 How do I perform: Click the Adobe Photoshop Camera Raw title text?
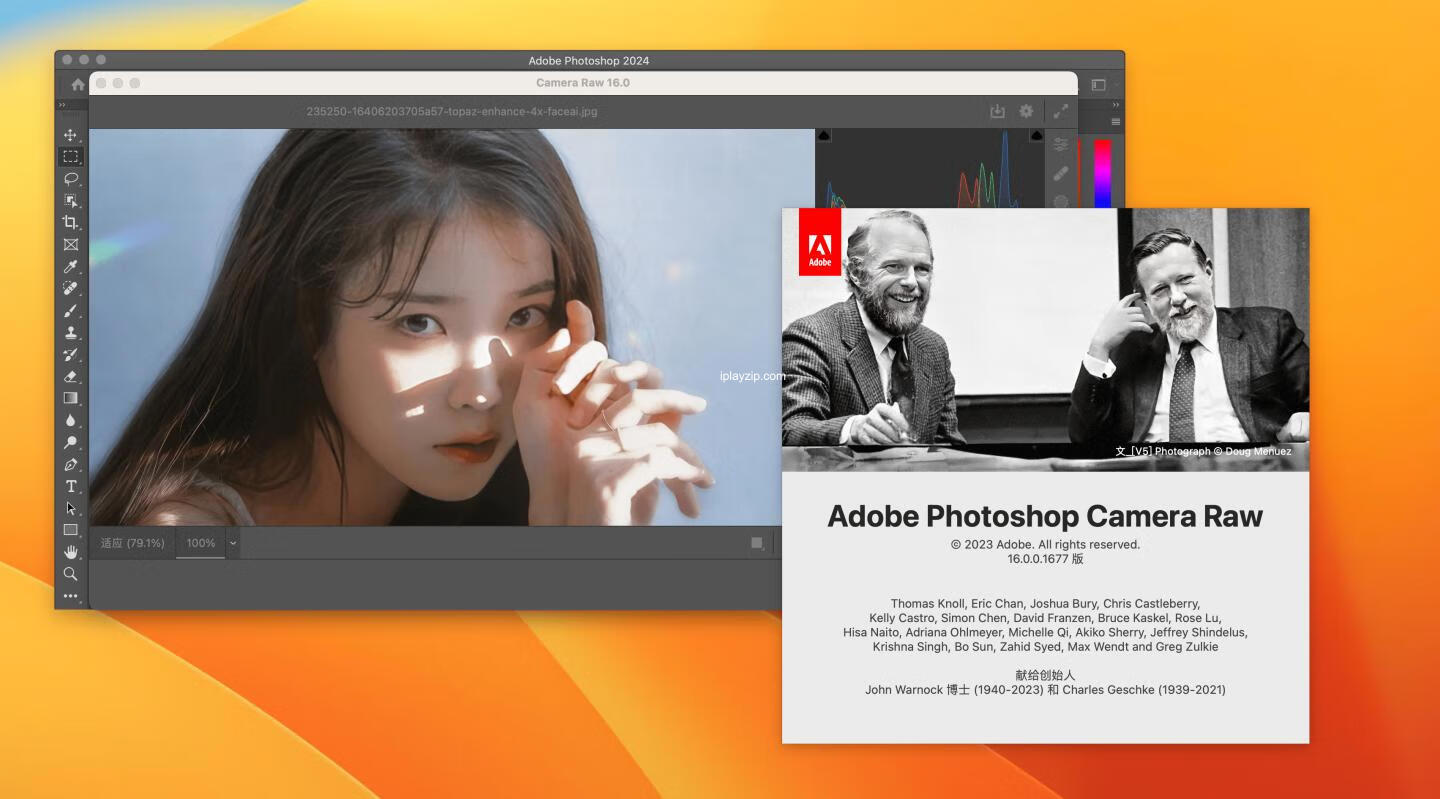(1045, 516)
